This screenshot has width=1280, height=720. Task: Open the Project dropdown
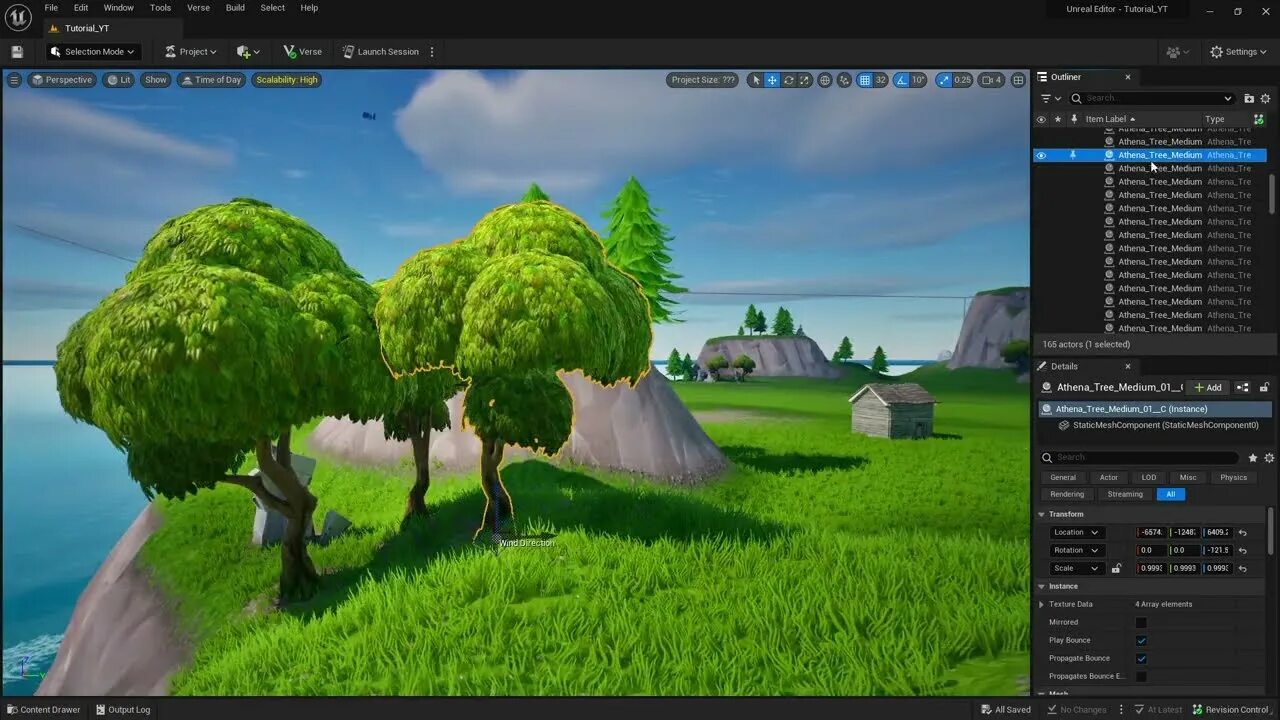(191, 52)
